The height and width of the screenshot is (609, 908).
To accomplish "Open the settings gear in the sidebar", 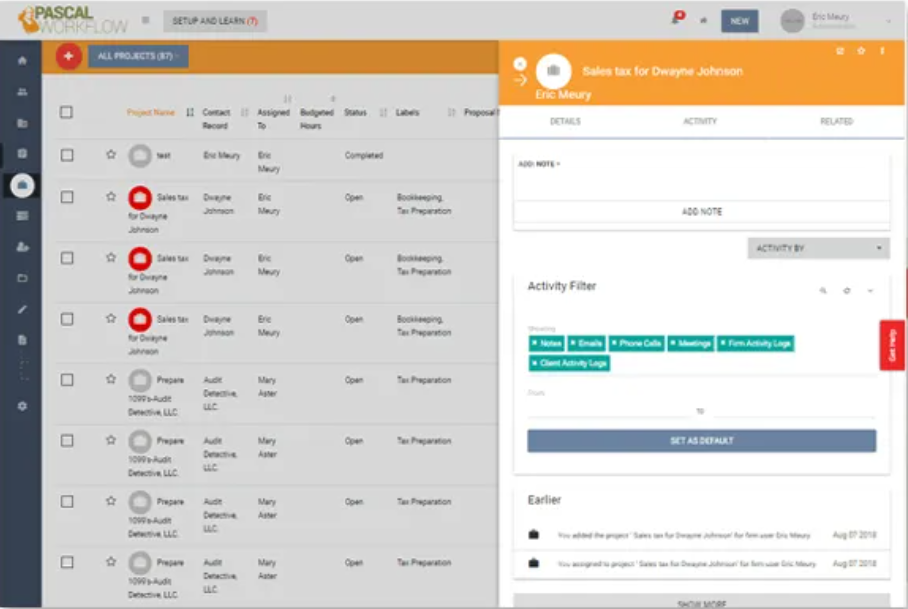I will click(x=22, y=406).
